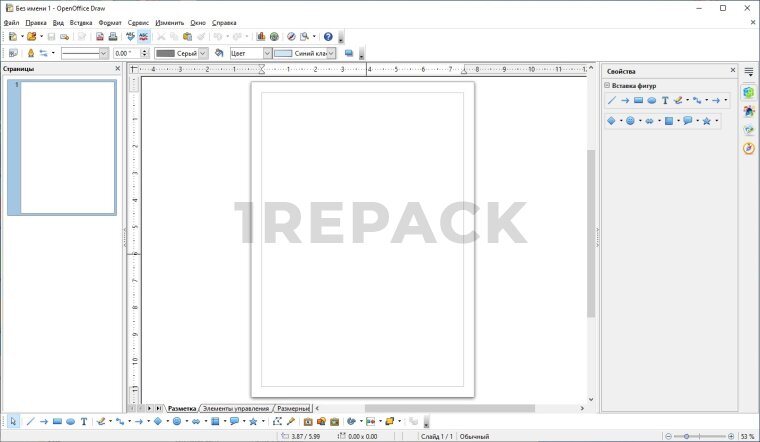The height and width of the screenshot is (442, 760).
Task: Open the Формат menu
Action: pyautogui.click(x=109, y=22)
